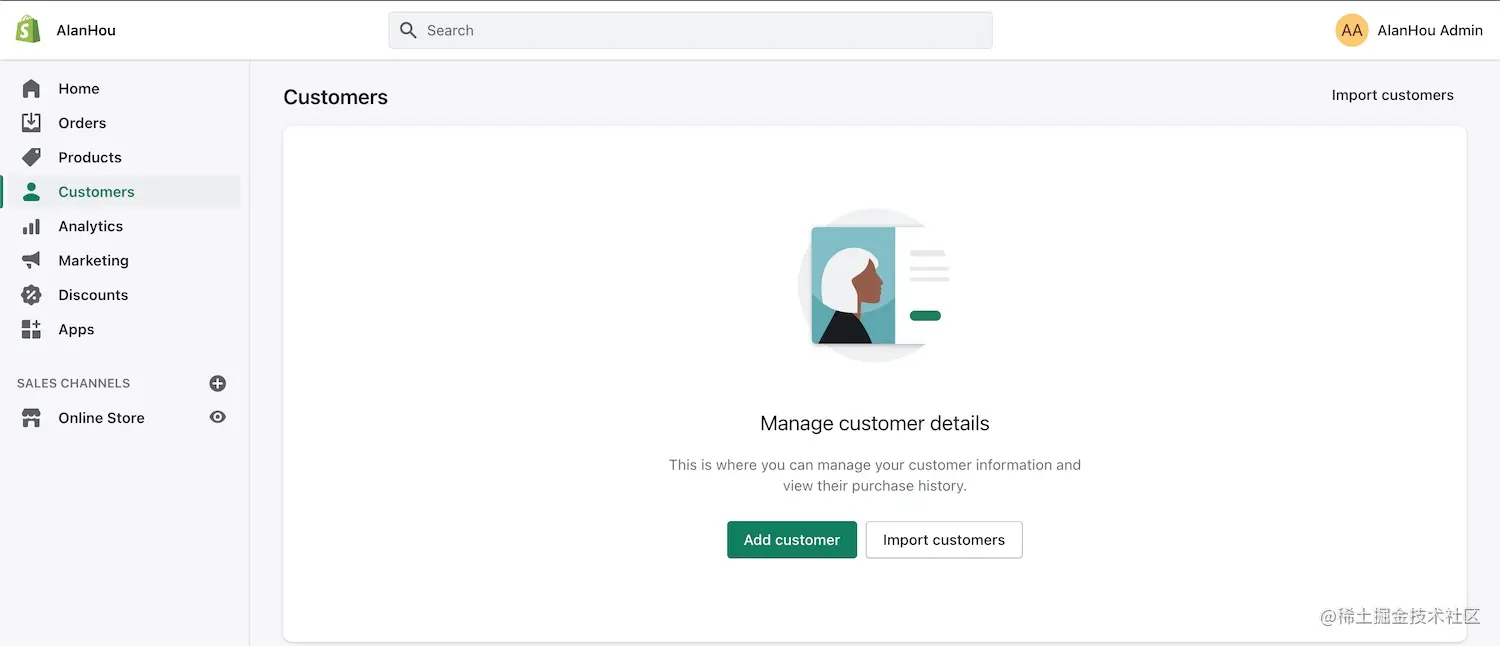Click the Add customer button
Screen dimensions: 1500x646
791,539
